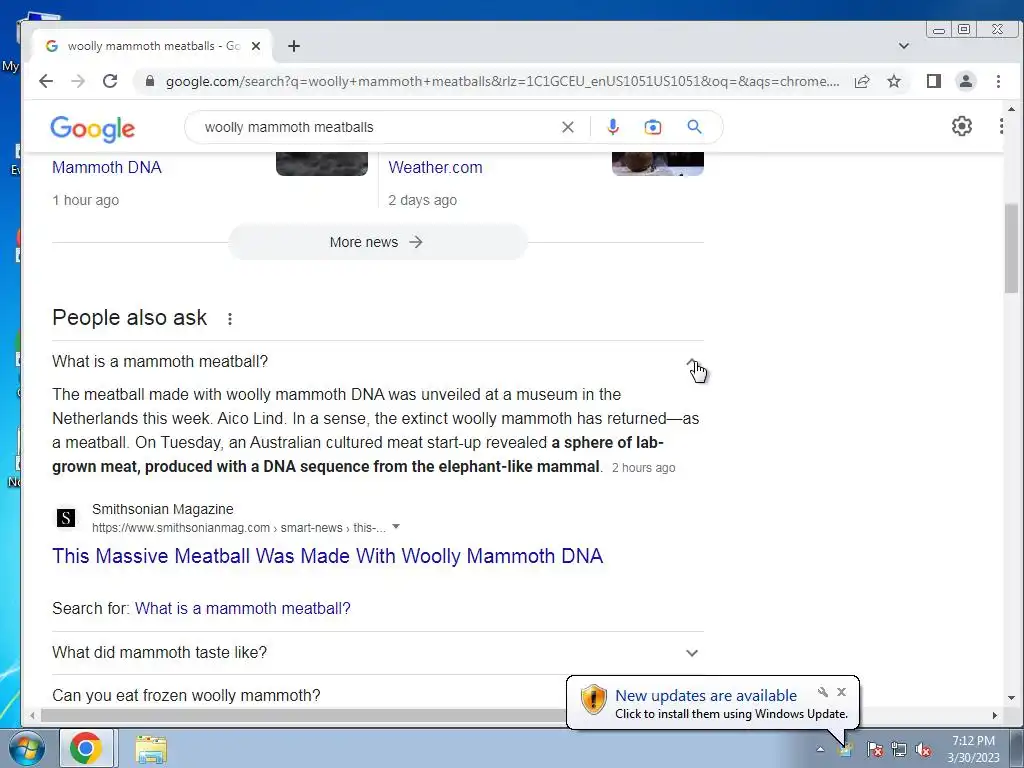Viewport: 1024px width, 768px height.
Task: View site information lock icon
Action: point(150,81)
